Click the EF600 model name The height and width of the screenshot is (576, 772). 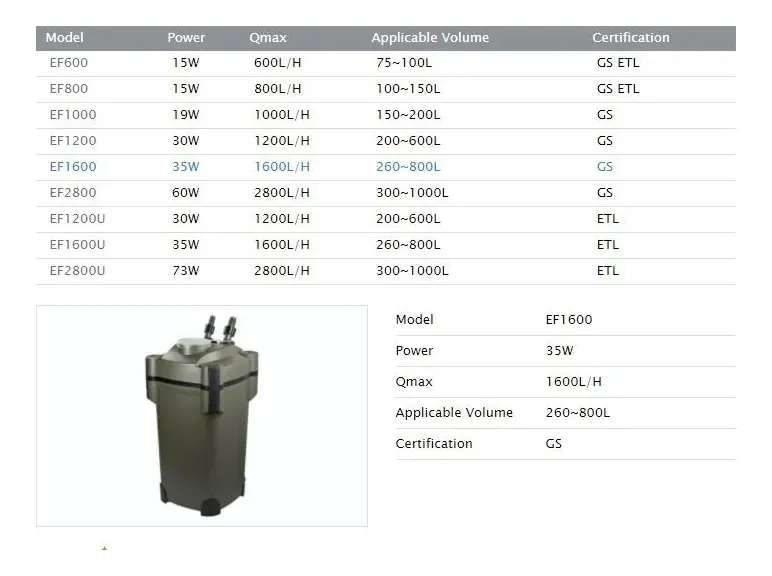pyautogui.click(x=69, y=63)
